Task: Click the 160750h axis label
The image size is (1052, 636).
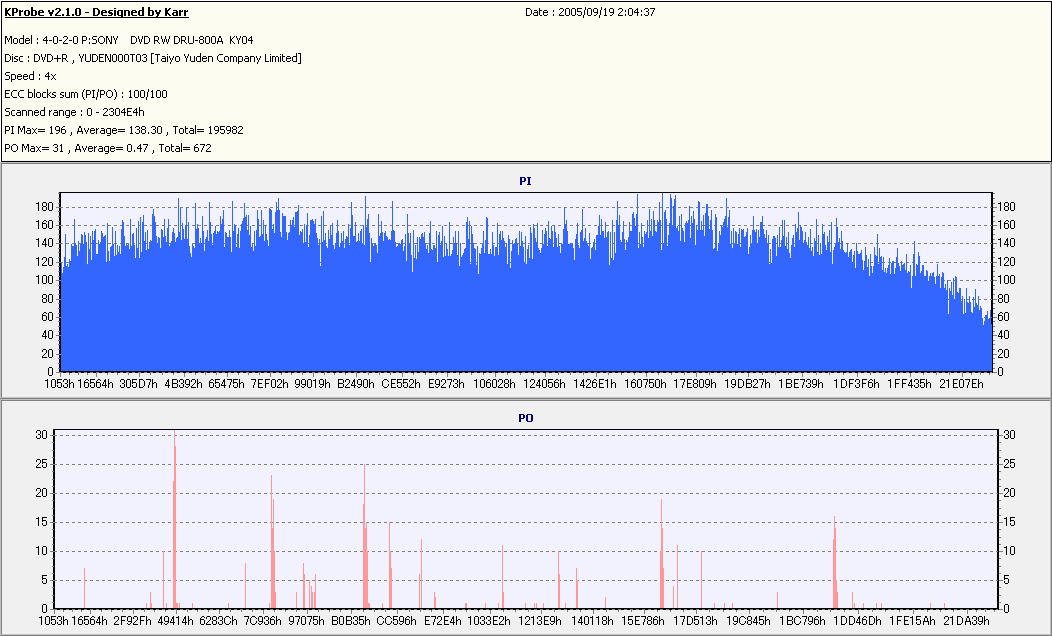Action: 645,384
